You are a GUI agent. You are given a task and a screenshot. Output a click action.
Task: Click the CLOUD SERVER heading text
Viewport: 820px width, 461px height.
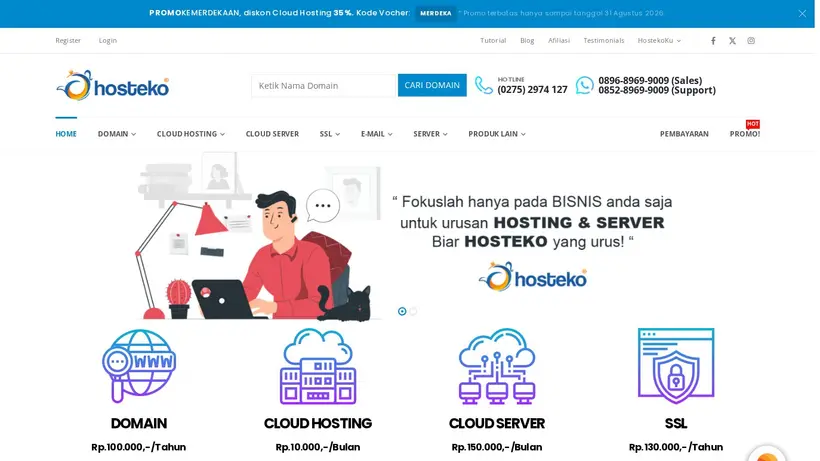[497, 423]
